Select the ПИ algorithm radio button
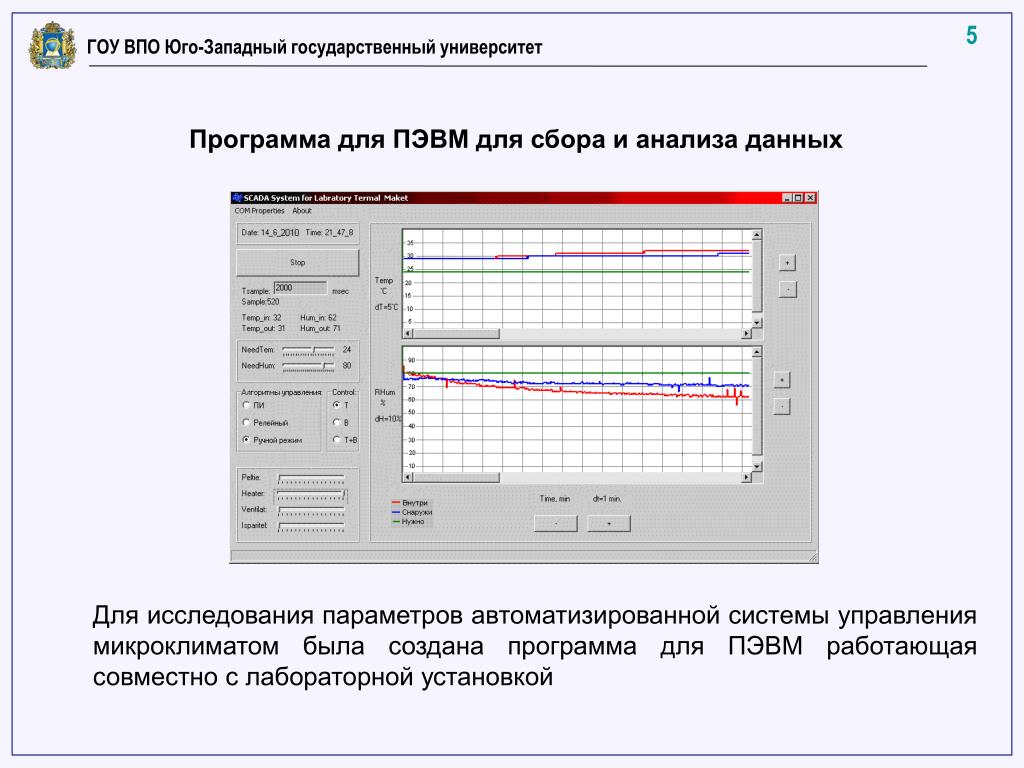Viewport: 1024px width, 768px height. (246, 406)
